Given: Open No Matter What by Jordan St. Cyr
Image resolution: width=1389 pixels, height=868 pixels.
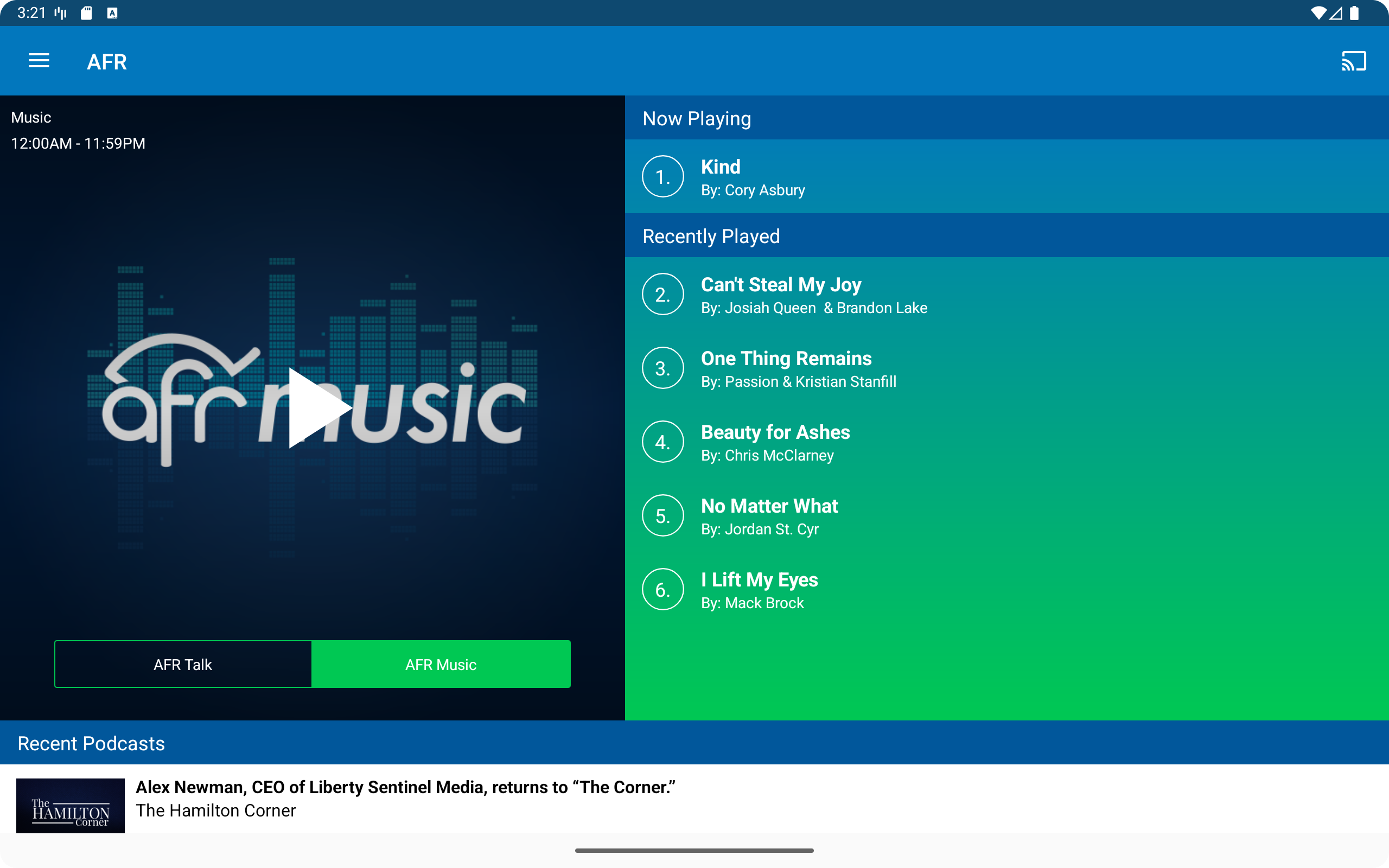Looking at the screenshot, I should point(1006,515).
